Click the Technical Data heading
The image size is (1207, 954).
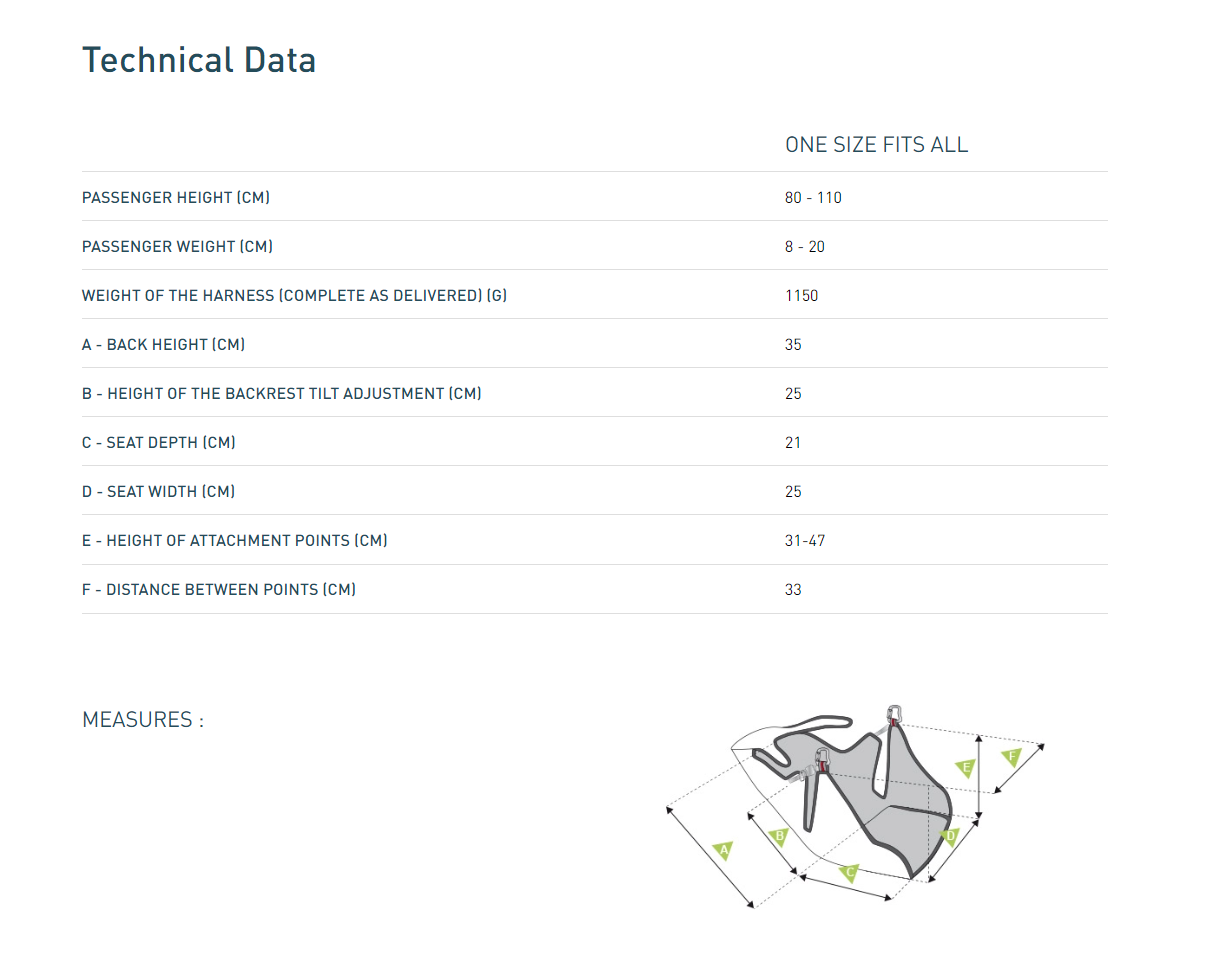(x=199, y=60)
